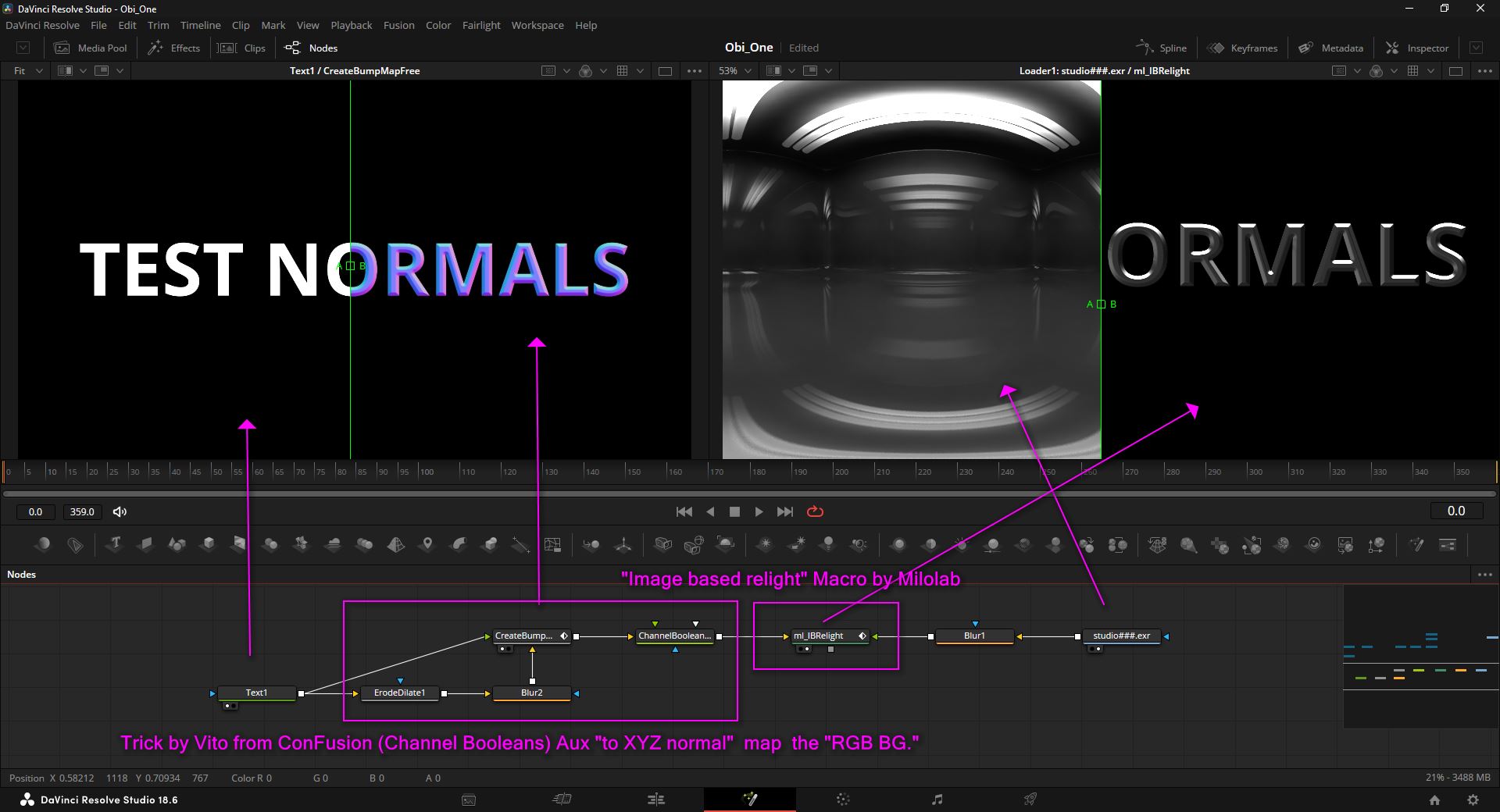
Task: Open the Deliver rocket page
Action: point(1030,800)
